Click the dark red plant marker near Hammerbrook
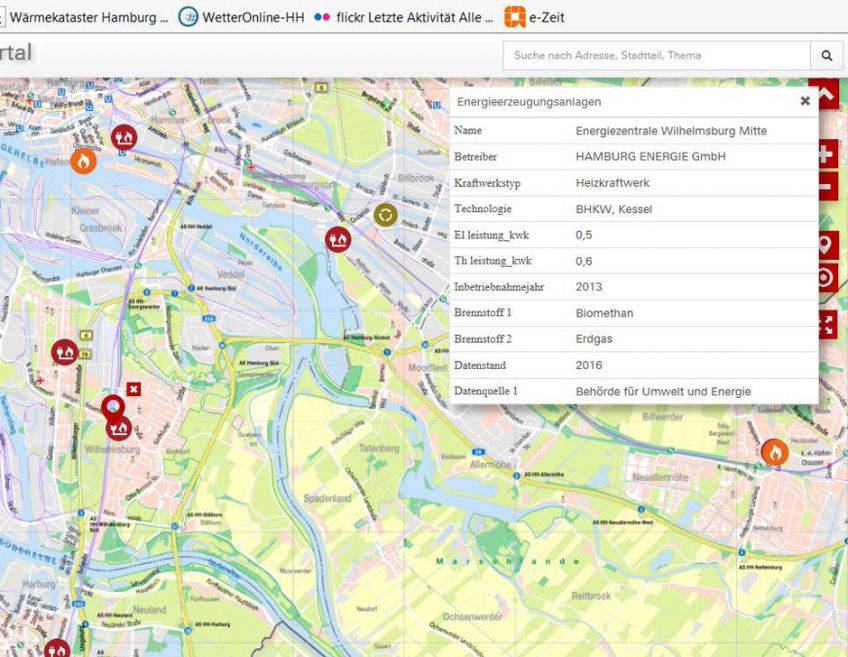 click(x=124, y=136)
